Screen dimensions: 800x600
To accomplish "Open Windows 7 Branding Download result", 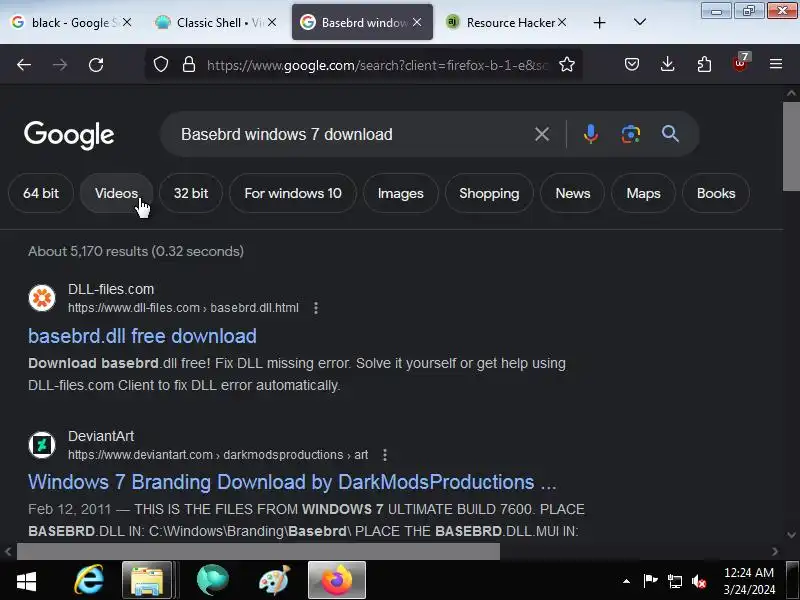I will (x=292, y=482).
